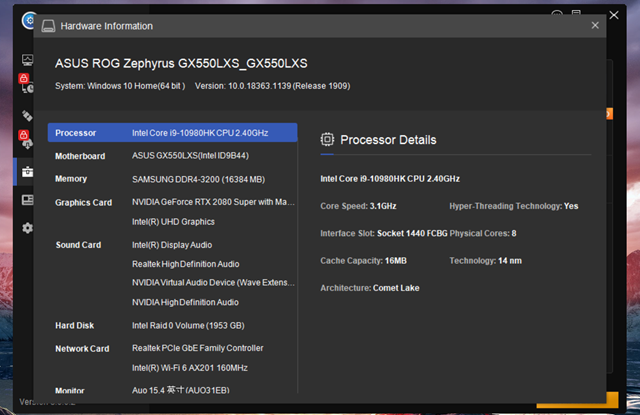Select the toolbox icon in the sidebar
The width and height of the screenshot is (640, 415).
[x=27, y=172]
